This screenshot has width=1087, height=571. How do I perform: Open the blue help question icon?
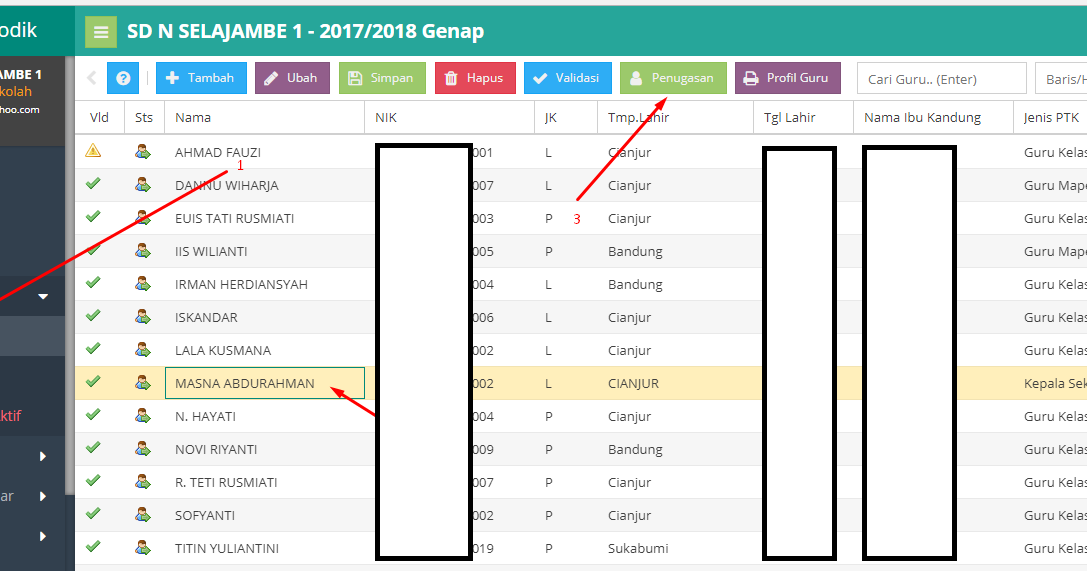coord(123,78)
